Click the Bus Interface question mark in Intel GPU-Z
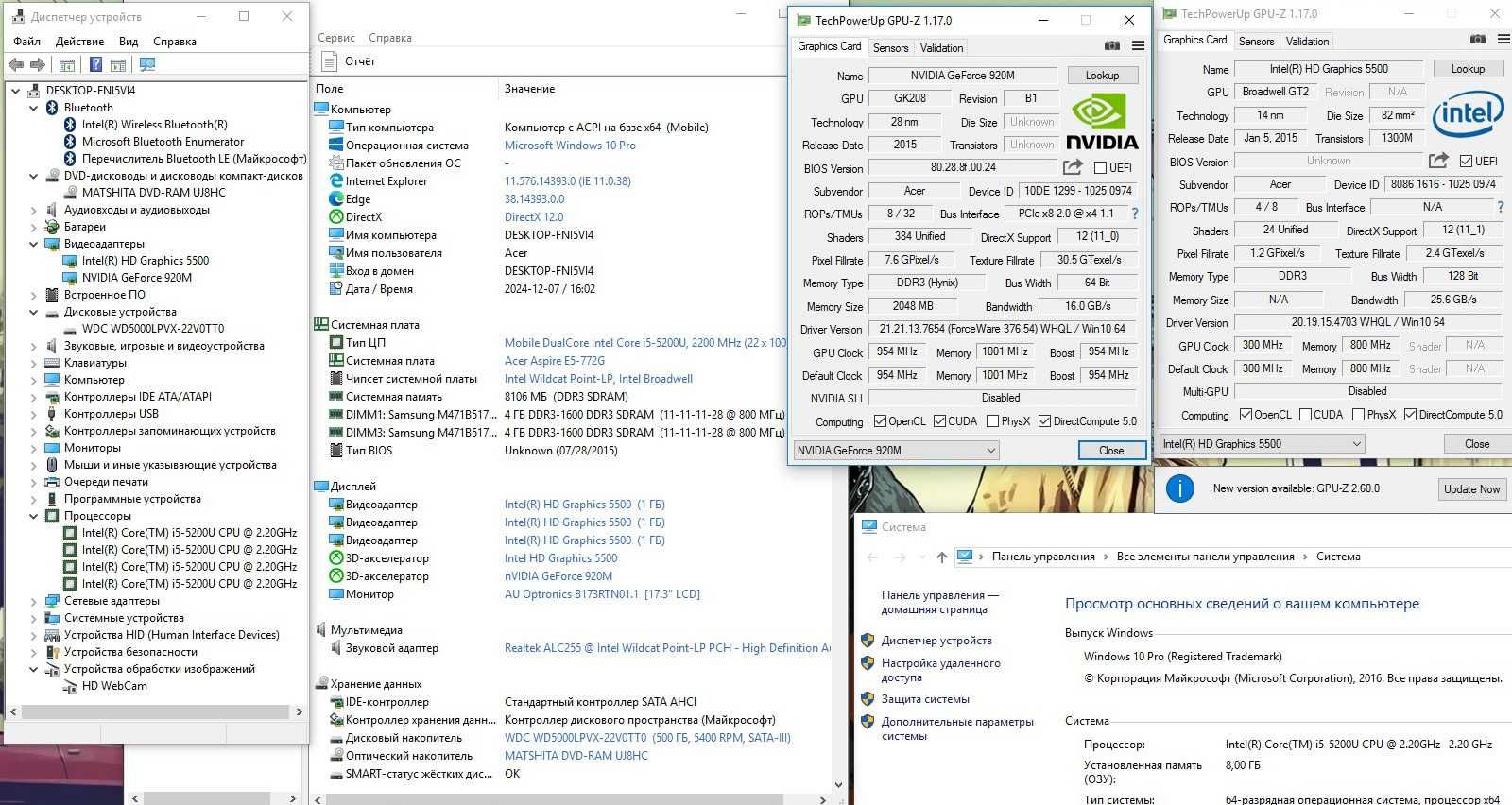The width and height of the screenshot is (1512, 805). point(1500,207)
